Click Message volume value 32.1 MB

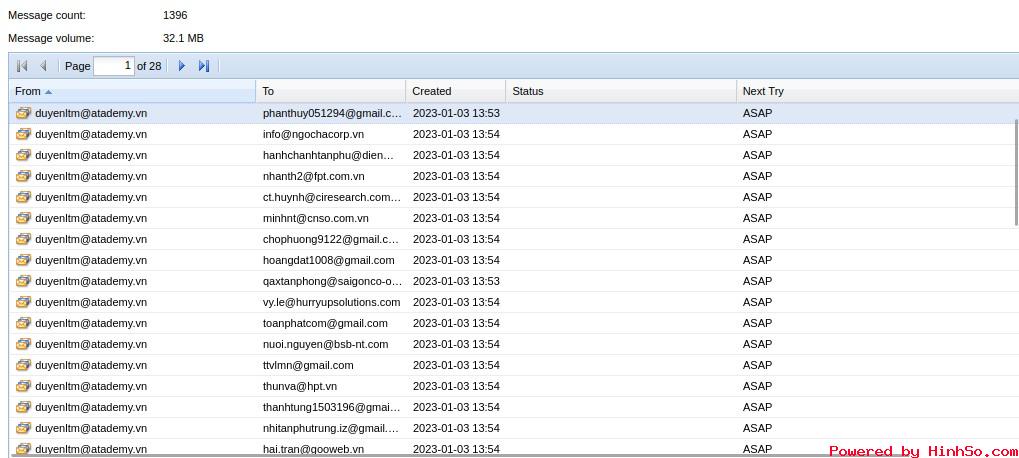[183, 38]
